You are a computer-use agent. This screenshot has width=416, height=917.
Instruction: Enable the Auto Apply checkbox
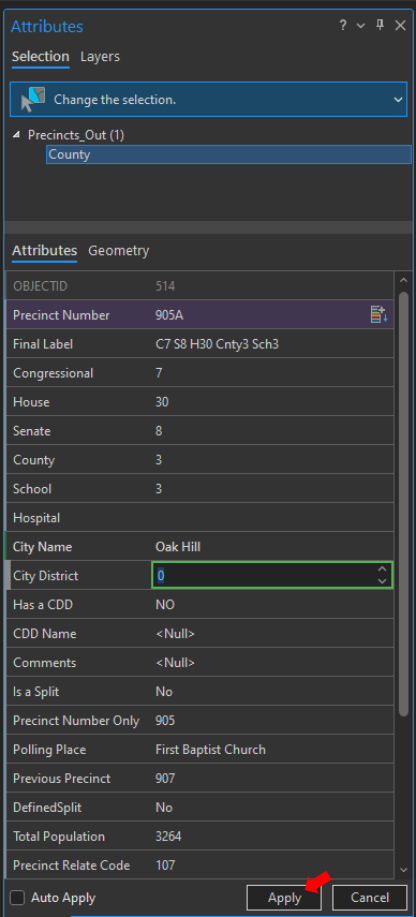click(18, 898)
